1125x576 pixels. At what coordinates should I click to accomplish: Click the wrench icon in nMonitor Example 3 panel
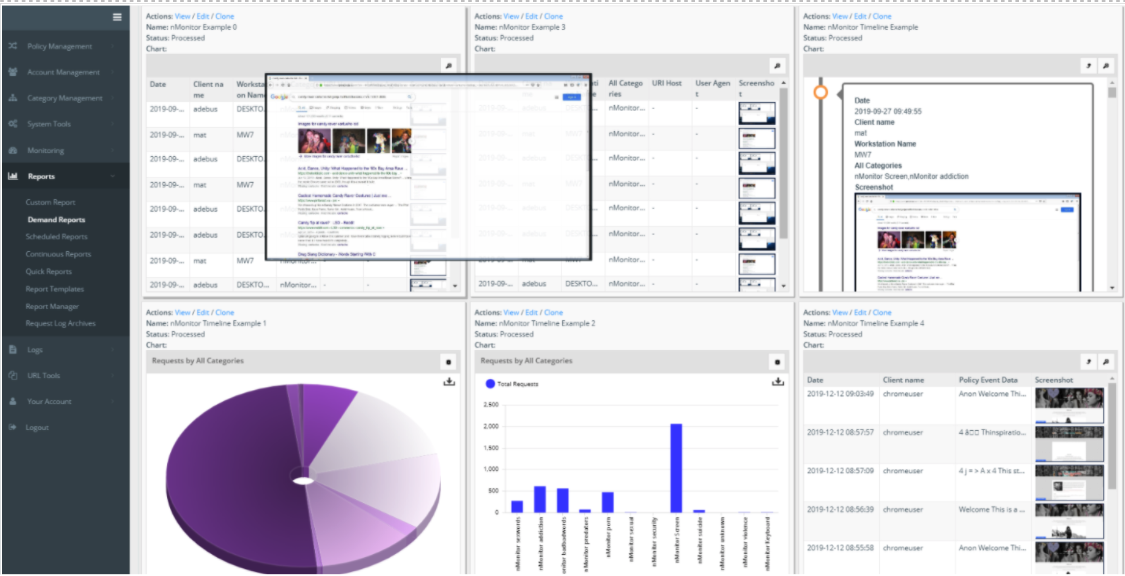point(776,65)
